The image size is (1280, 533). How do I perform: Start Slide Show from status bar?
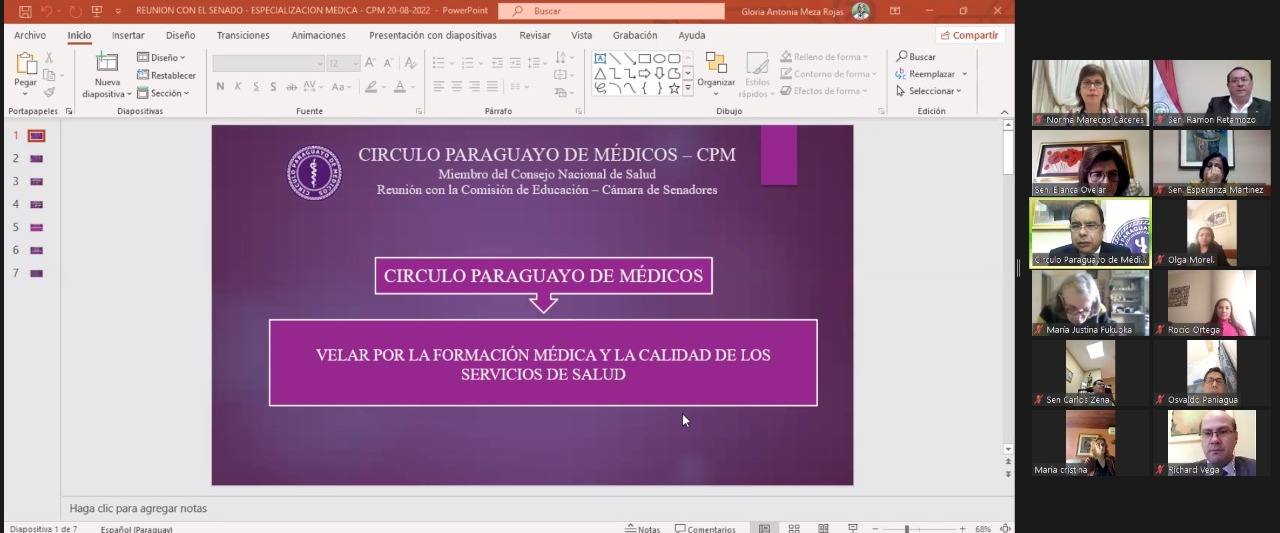[853, 528]
